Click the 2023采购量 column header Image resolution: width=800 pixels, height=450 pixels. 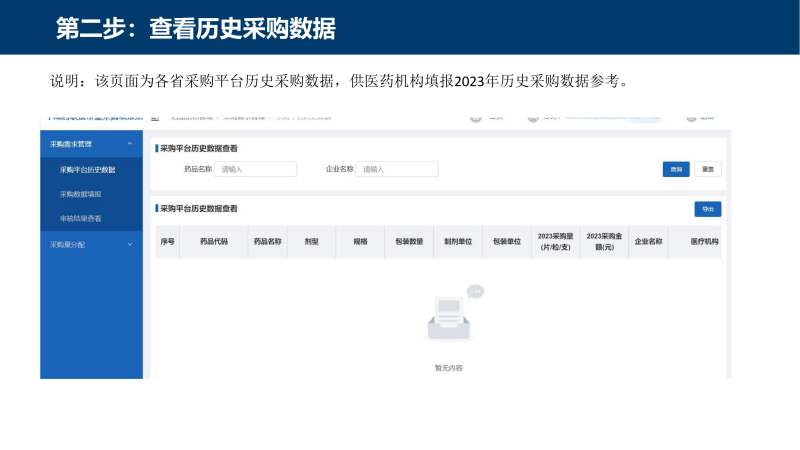pyautogui.click(x=555, y=241)
